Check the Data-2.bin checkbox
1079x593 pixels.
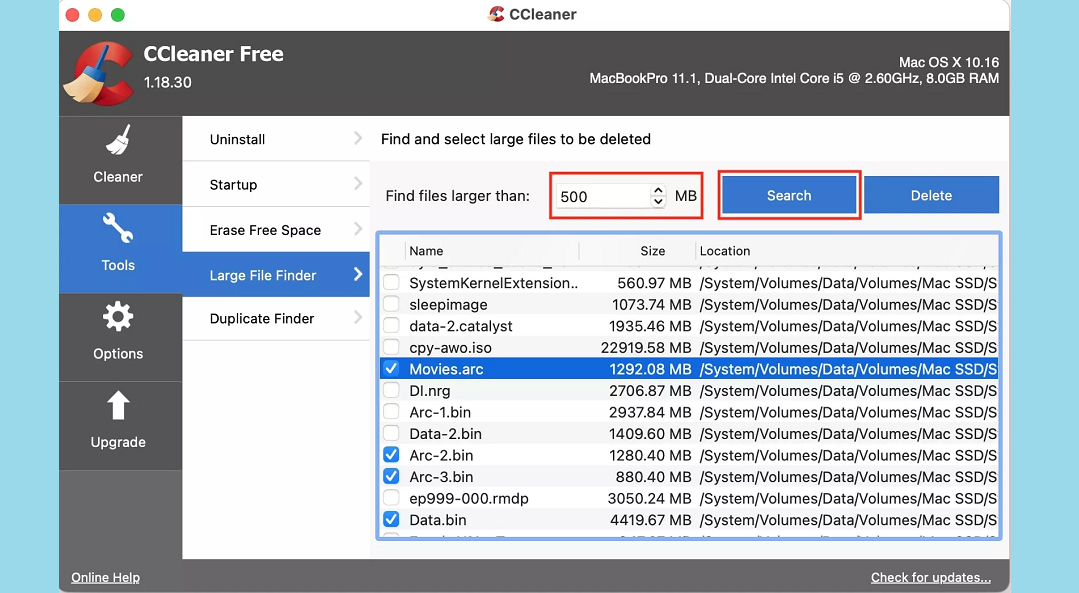[391, 433]
